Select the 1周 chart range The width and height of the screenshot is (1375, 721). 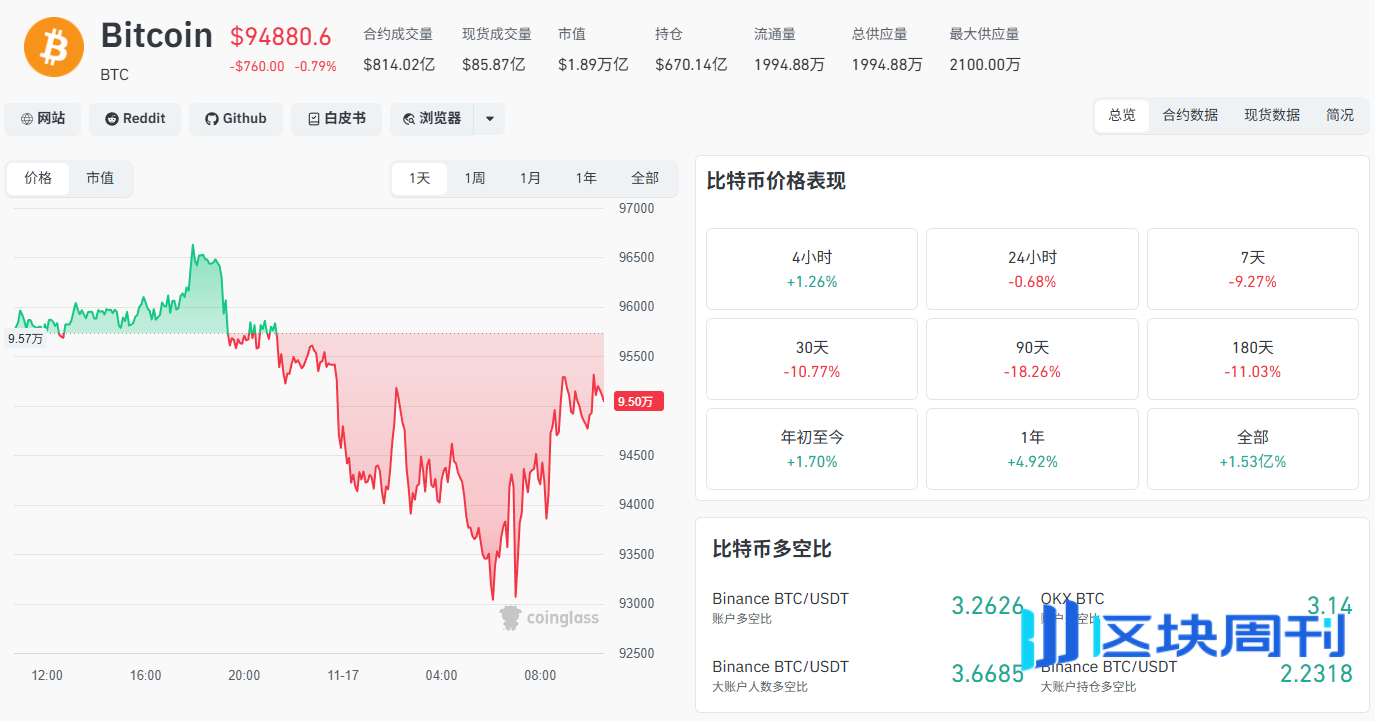475,178
